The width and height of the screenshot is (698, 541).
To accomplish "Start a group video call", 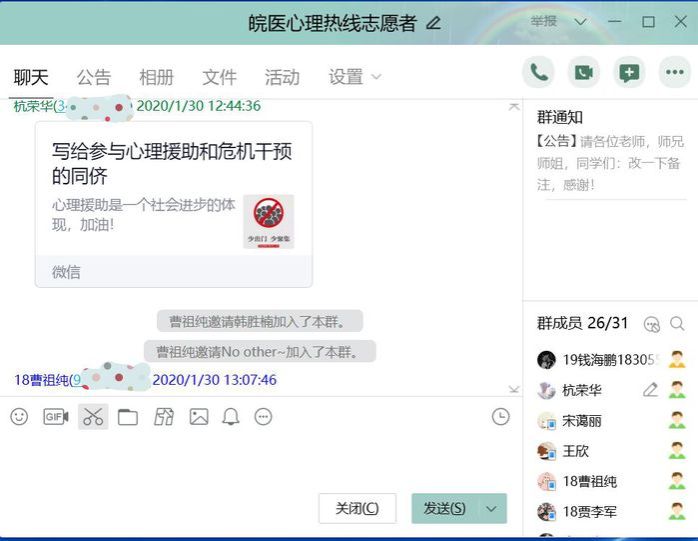I will (x=584, y=72).
